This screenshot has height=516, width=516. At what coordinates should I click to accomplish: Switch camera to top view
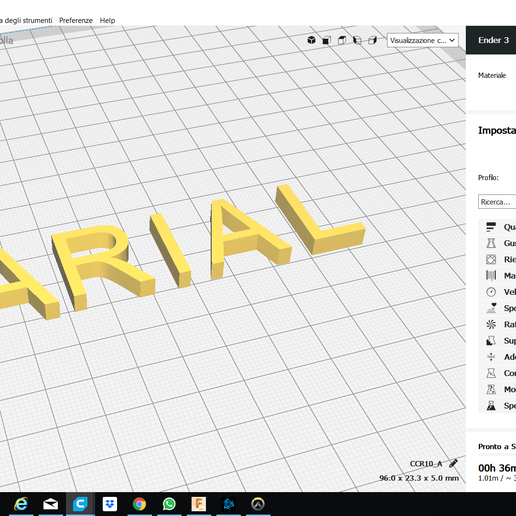tap(342, 40)
